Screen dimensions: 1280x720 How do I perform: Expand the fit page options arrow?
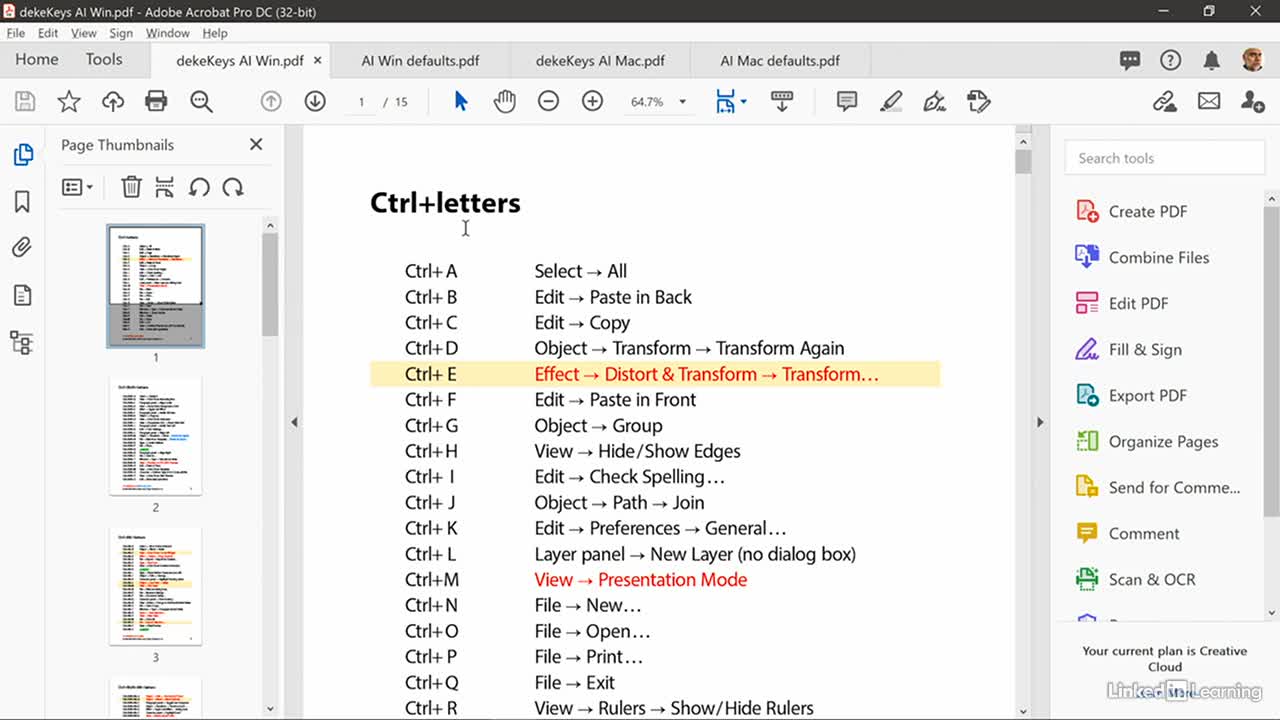coord(743,102)
